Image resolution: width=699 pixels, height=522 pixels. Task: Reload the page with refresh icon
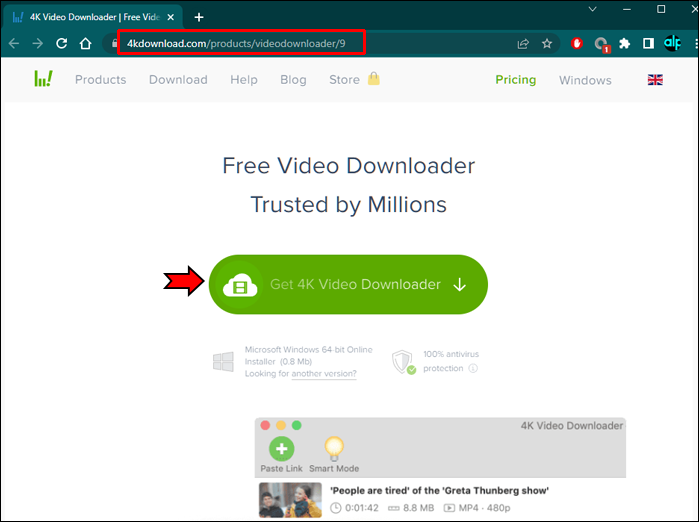click(62, 43)
